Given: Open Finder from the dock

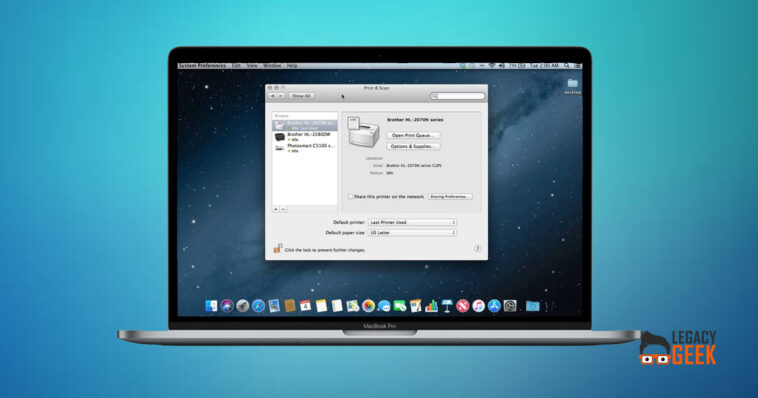Looking at the screenshot, I should (211, 306).
